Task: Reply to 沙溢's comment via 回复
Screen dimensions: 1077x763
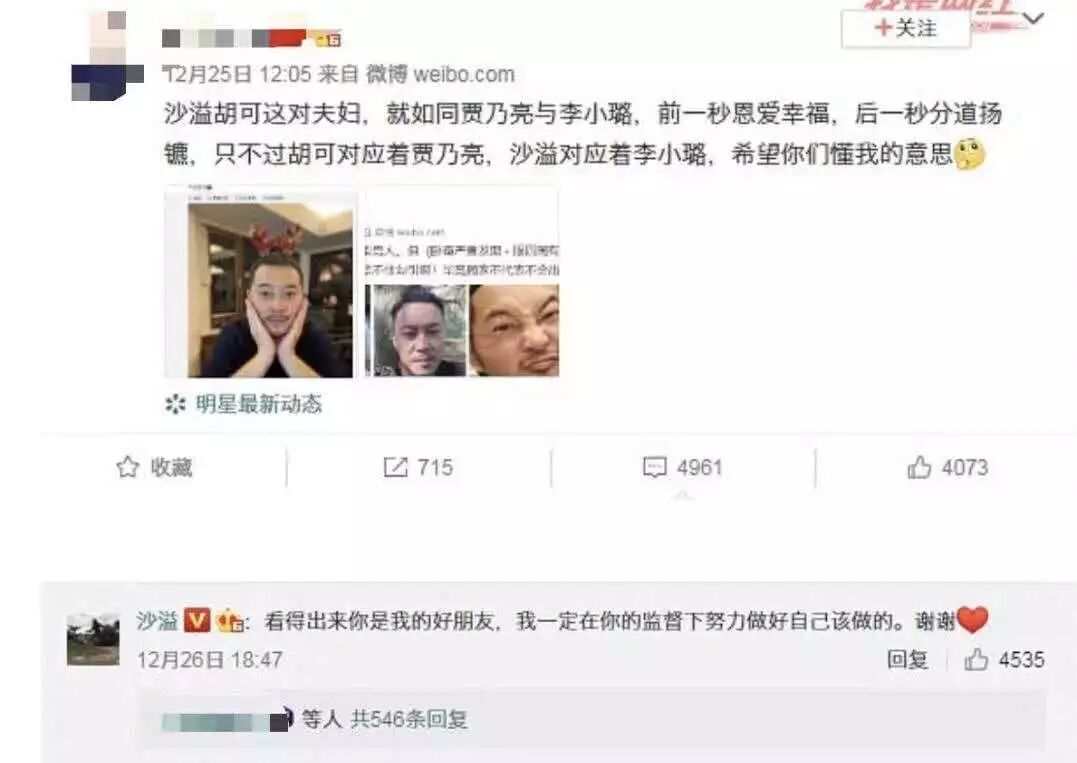Action: coord(907,659)
